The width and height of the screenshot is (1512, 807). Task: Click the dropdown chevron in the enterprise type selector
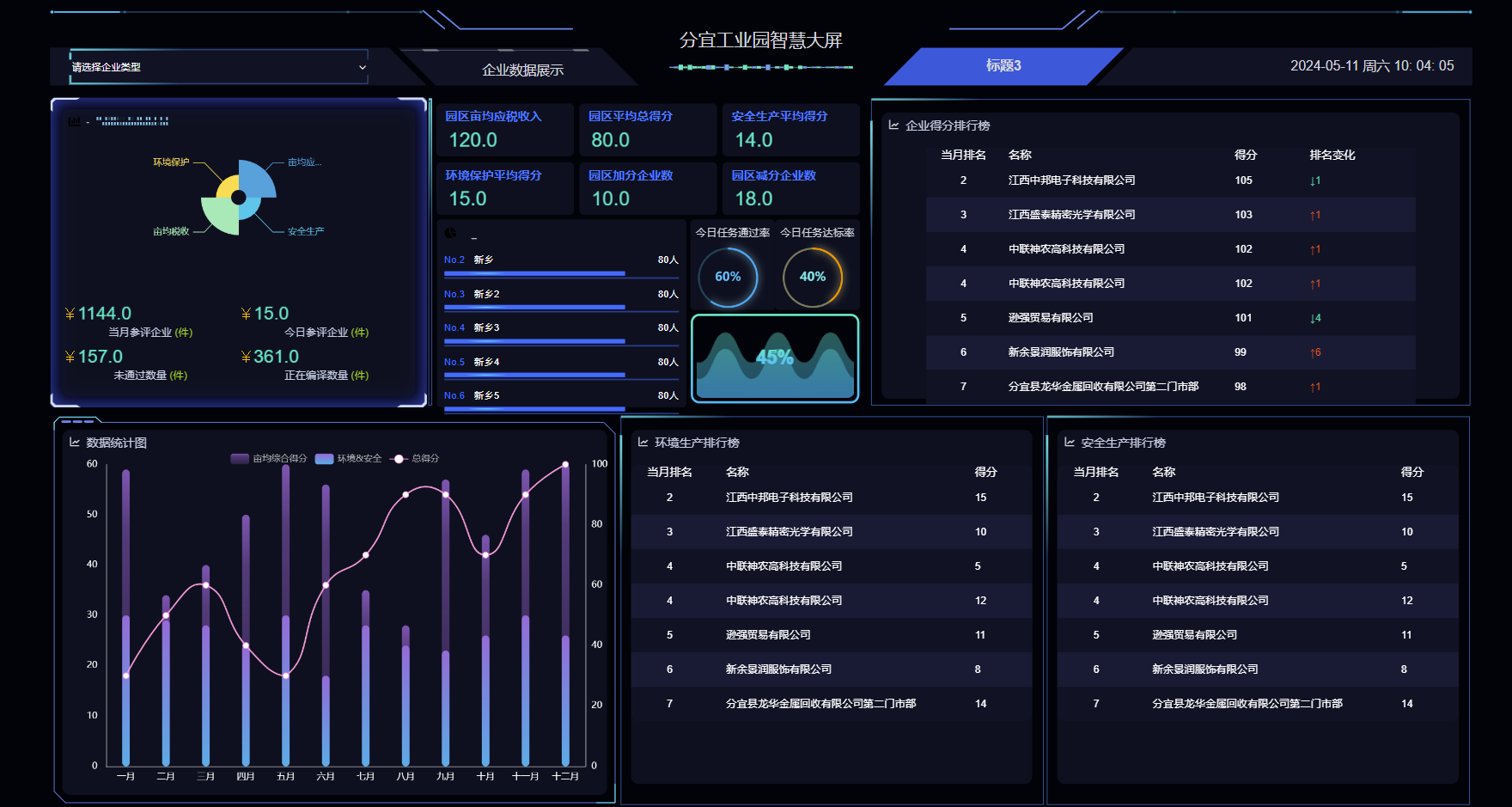[362, 67]
